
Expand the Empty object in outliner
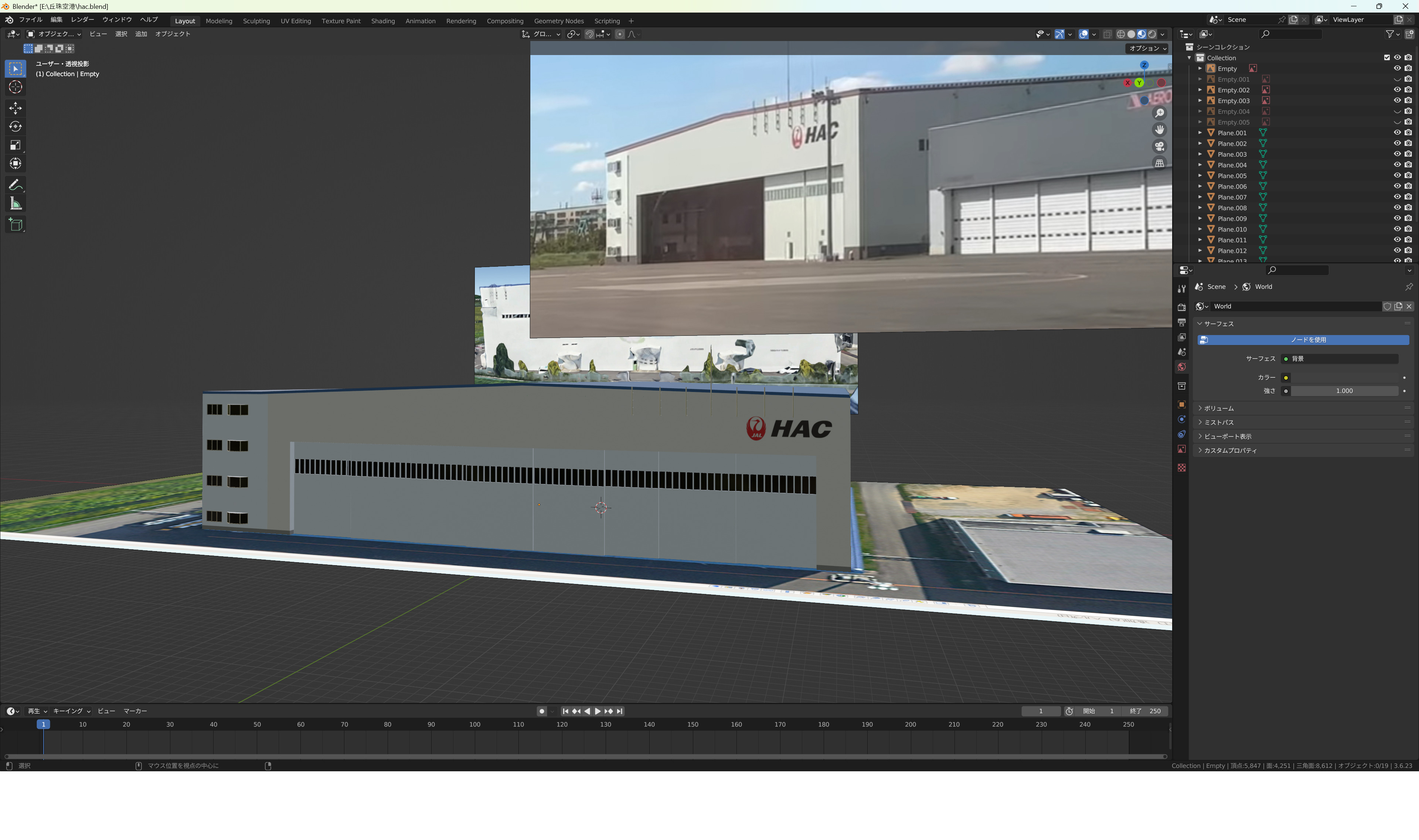point(1200,68)
